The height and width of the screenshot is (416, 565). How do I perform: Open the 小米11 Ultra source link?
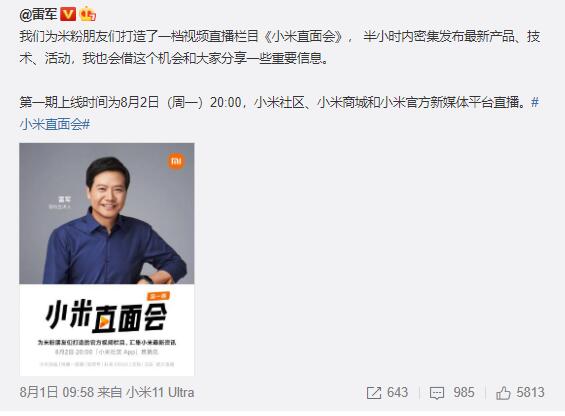160,392
